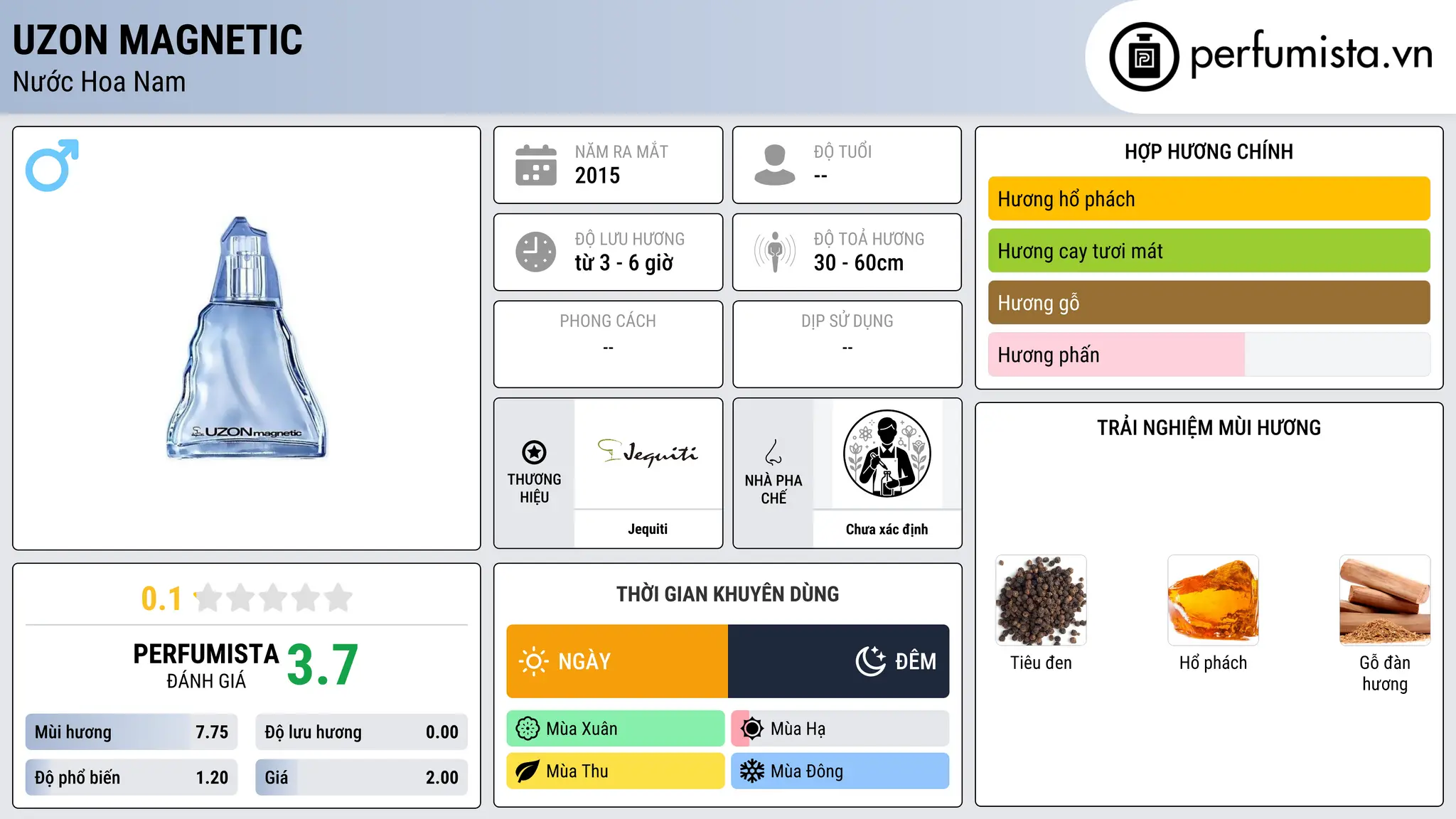Click the Chưa xác định perfumer label
1456x819 pixels.
tap(887, 529)
